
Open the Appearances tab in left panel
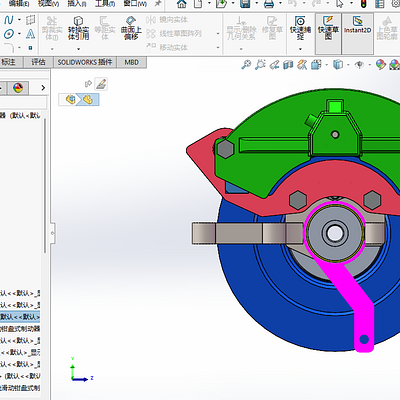point(18,88)
